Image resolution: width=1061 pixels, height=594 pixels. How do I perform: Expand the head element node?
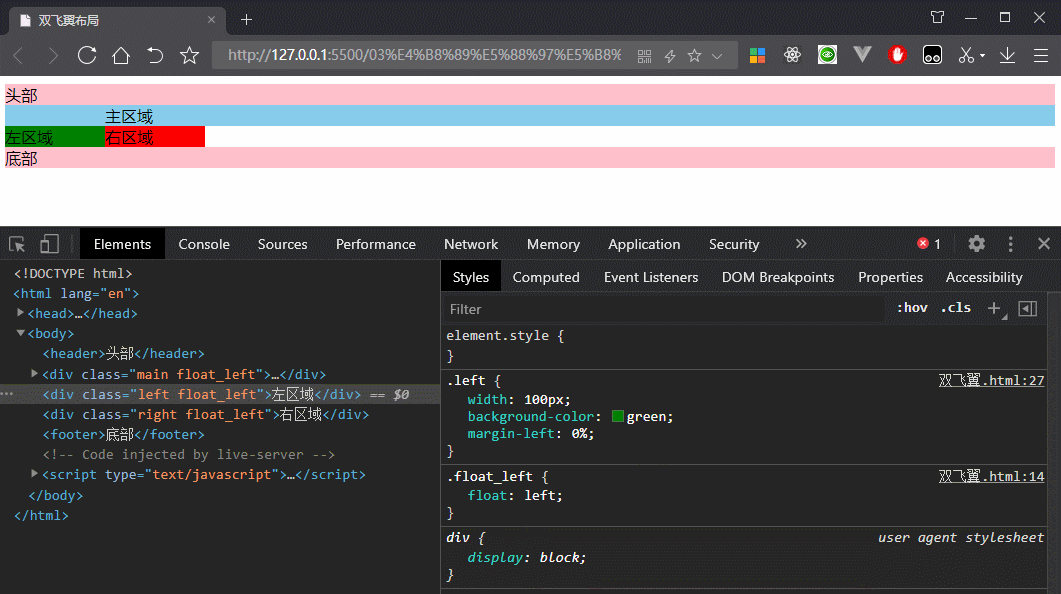20,313
